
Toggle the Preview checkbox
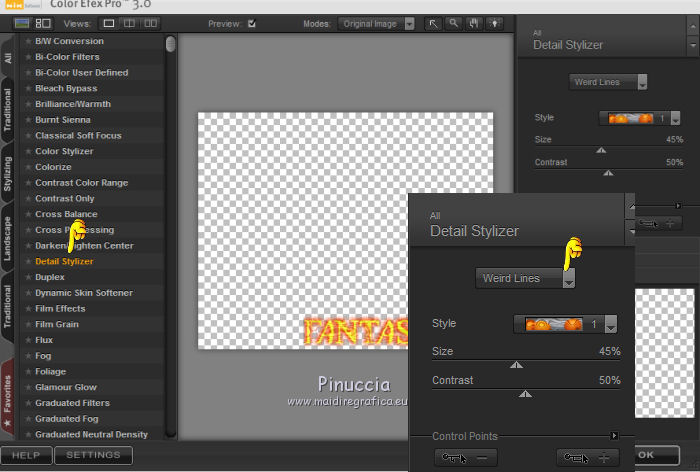[252, 24]
